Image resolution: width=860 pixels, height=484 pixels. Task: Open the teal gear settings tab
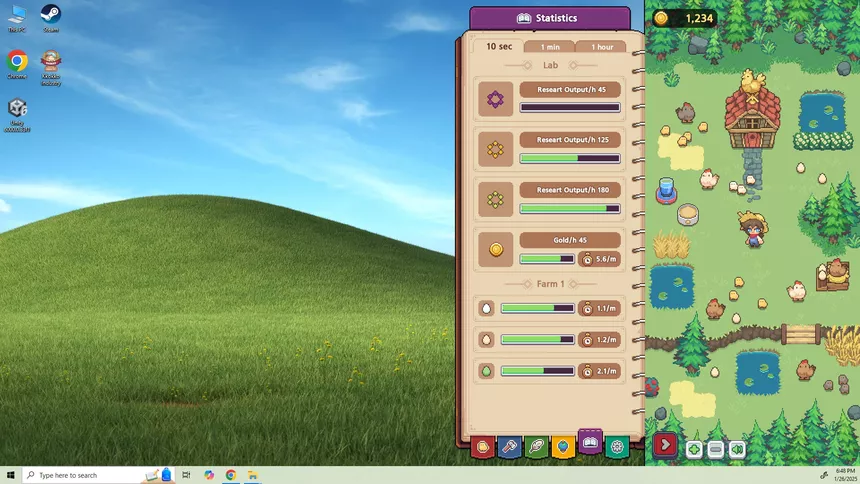pos(617,447)
